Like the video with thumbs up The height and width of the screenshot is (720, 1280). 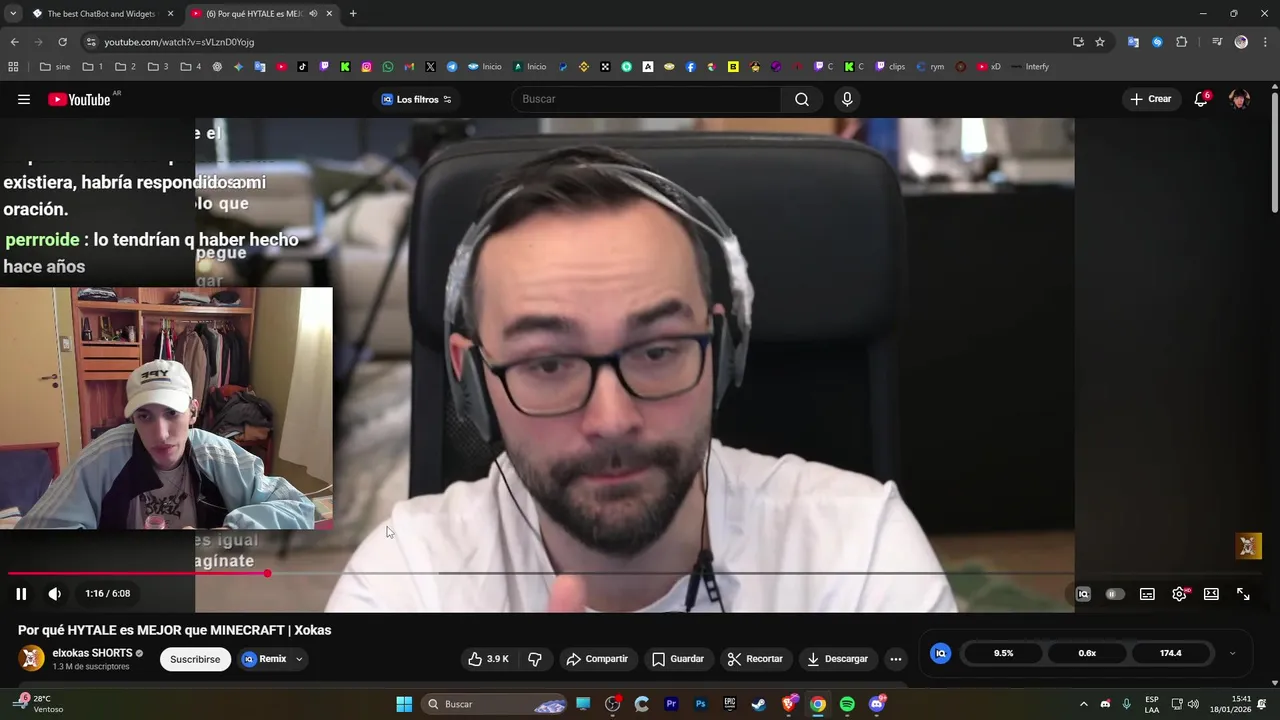tap(488, 659)
